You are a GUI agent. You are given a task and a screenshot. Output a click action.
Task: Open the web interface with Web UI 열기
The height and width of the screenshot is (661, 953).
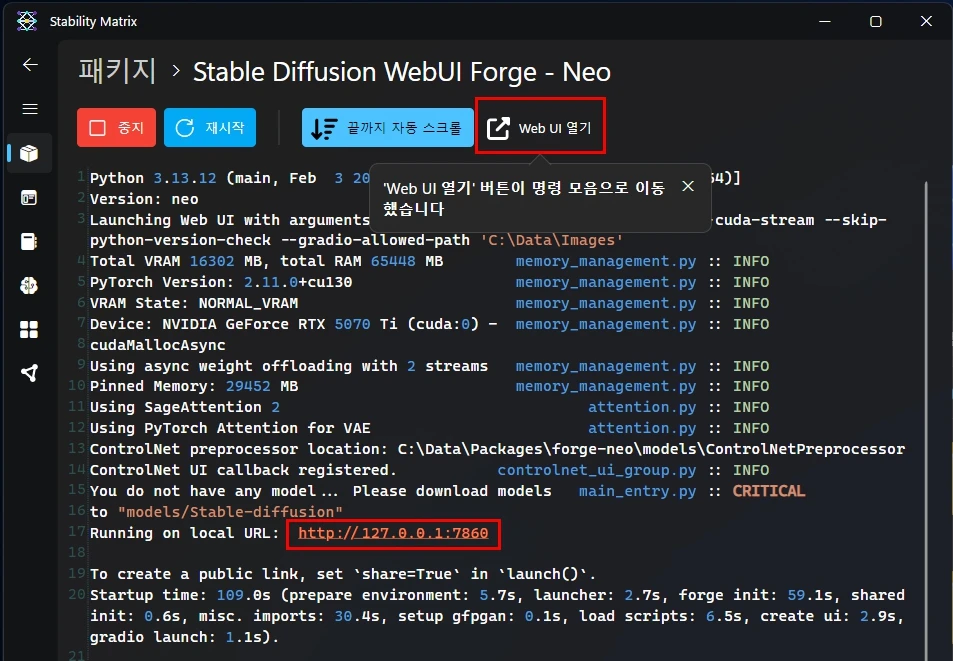(x=540, y=128)
